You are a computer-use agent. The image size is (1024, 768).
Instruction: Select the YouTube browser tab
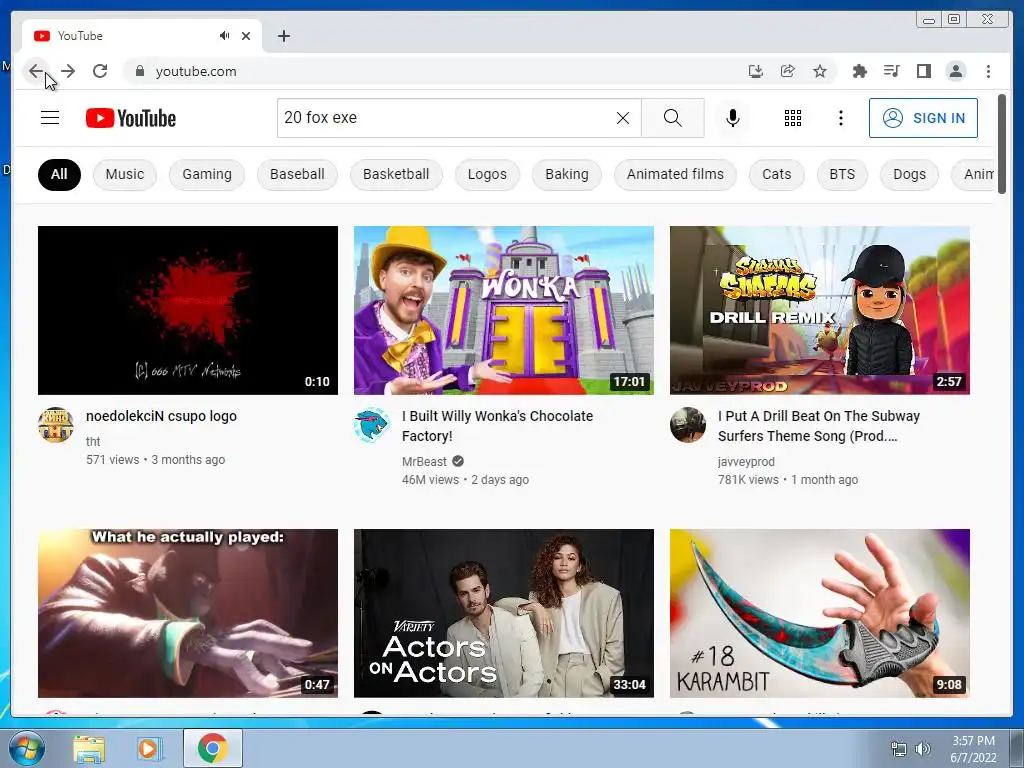pos(142,36)
